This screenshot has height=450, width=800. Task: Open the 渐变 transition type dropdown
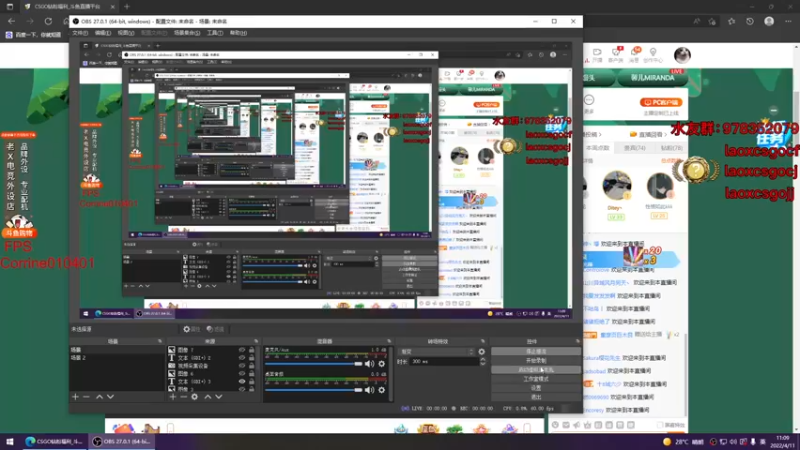click(437, 352)
